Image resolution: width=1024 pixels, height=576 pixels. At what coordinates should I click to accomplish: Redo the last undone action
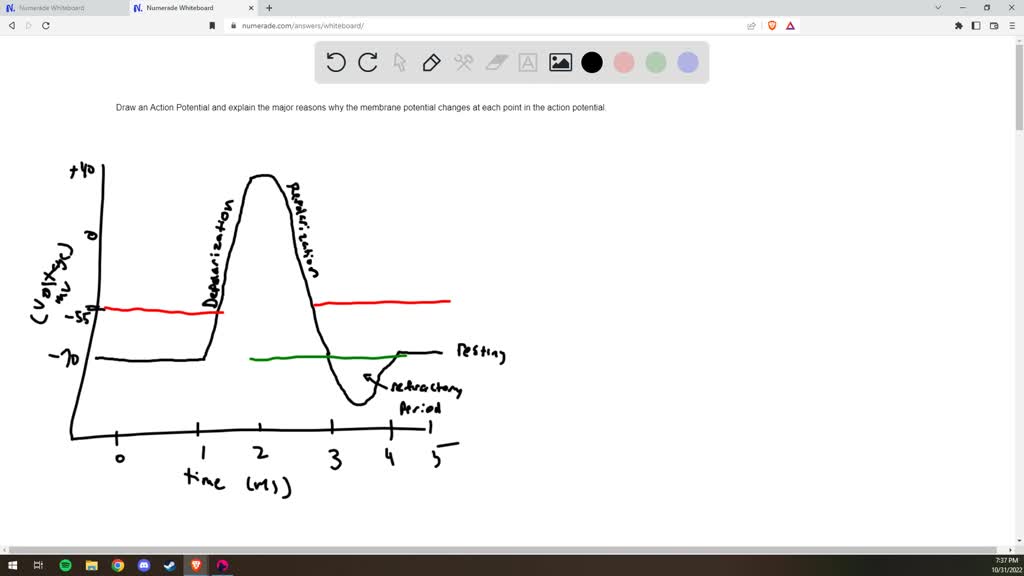click(368, 62)
